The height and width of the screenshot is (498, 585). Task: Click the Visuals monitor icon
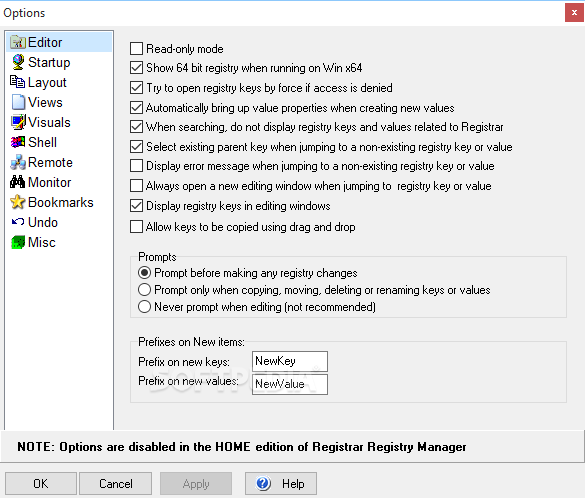pos(18,122)
